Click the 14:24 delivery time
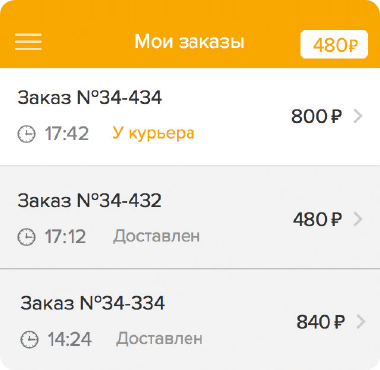This screenshot has height=370, width=380. tap(70, 340)
